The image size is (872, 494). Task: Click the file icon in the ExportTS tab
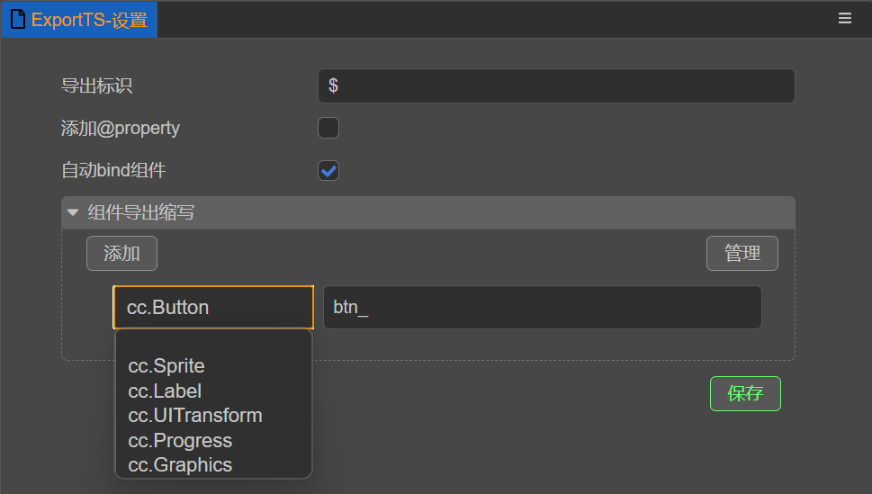[x=17, y=19]
